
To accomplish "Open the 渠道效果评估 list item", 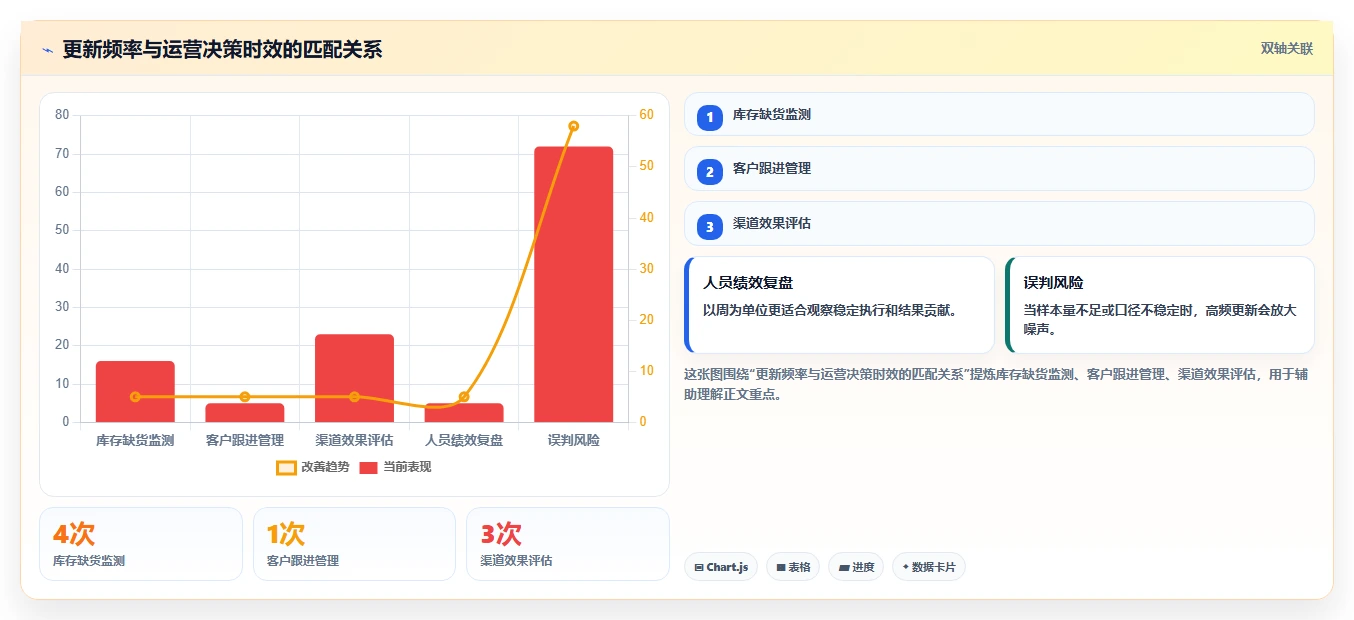I will (999, 223).
